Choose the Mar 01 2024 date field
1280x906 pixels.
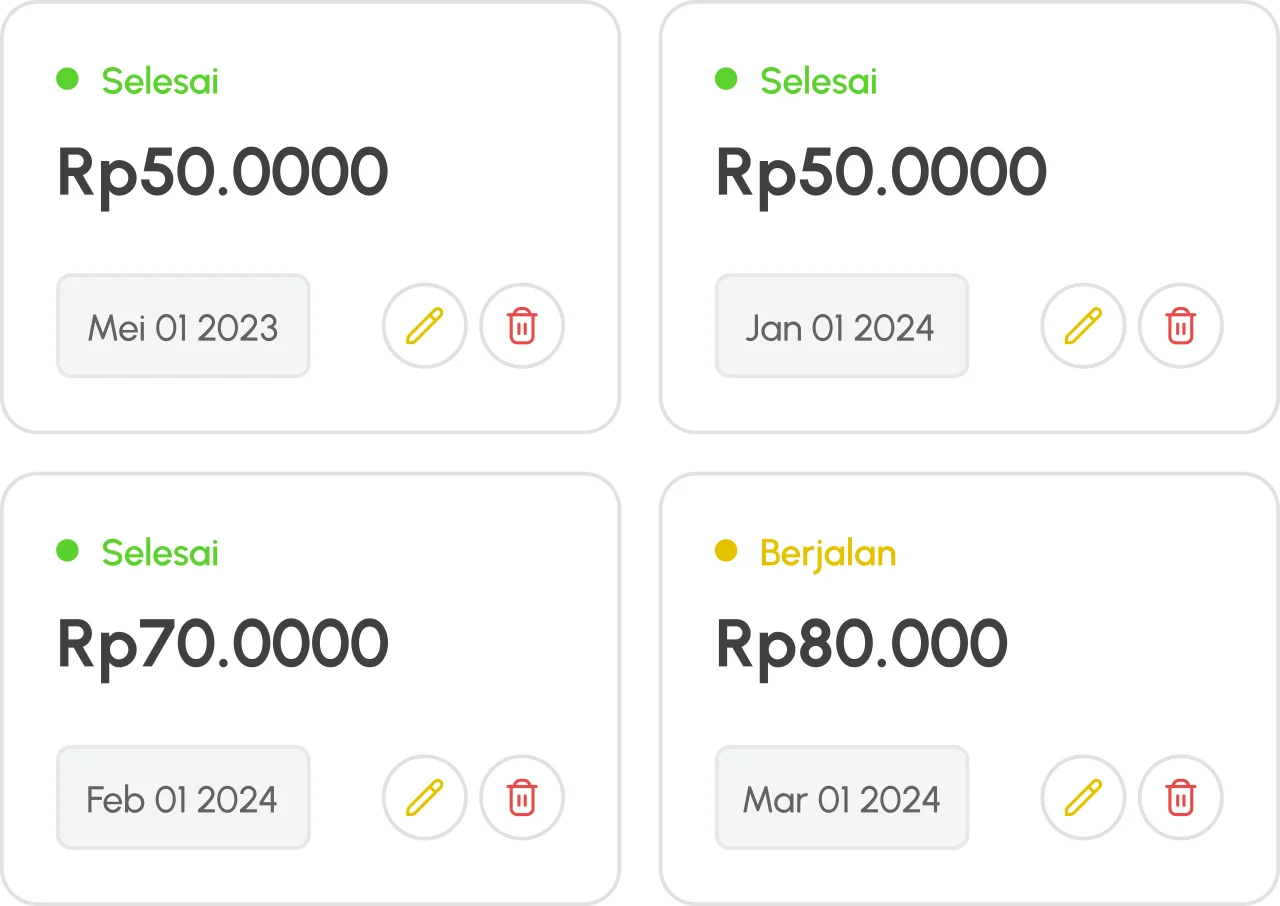point(841,799)
